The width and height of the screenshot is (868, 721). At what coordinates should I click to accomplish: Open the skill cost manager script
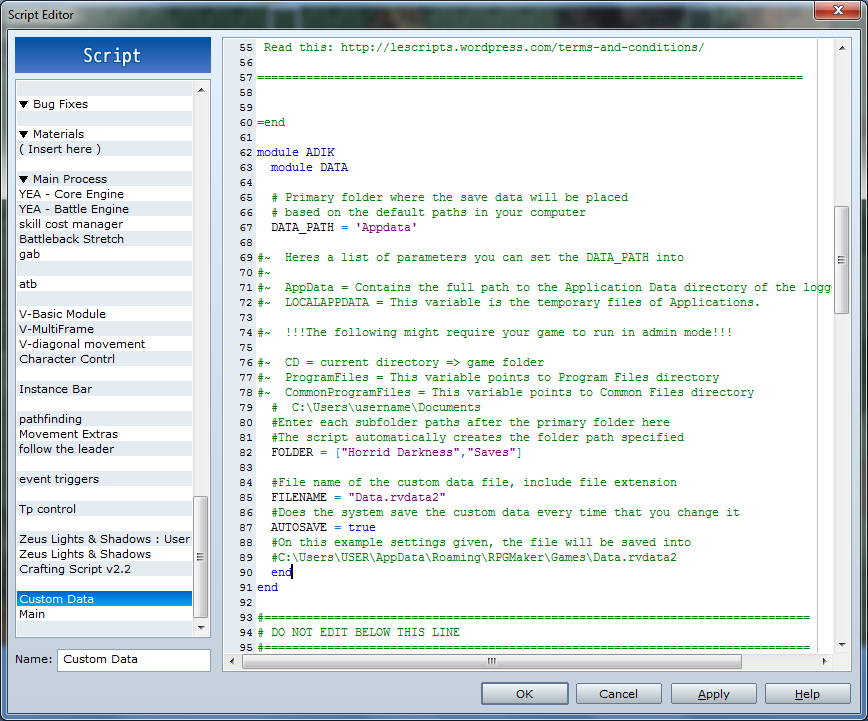click(x=105, y=224)
